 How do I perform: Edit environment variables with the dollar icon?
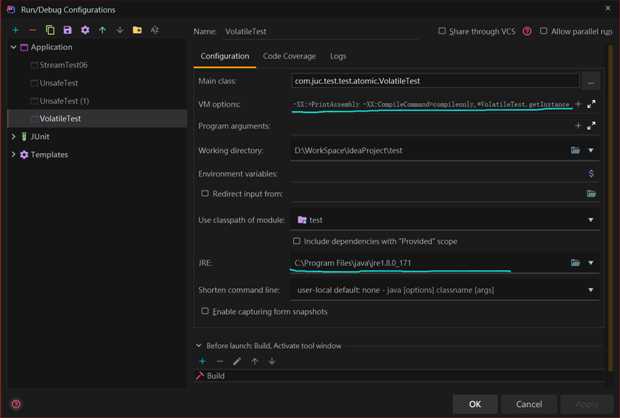coord(591,174)
